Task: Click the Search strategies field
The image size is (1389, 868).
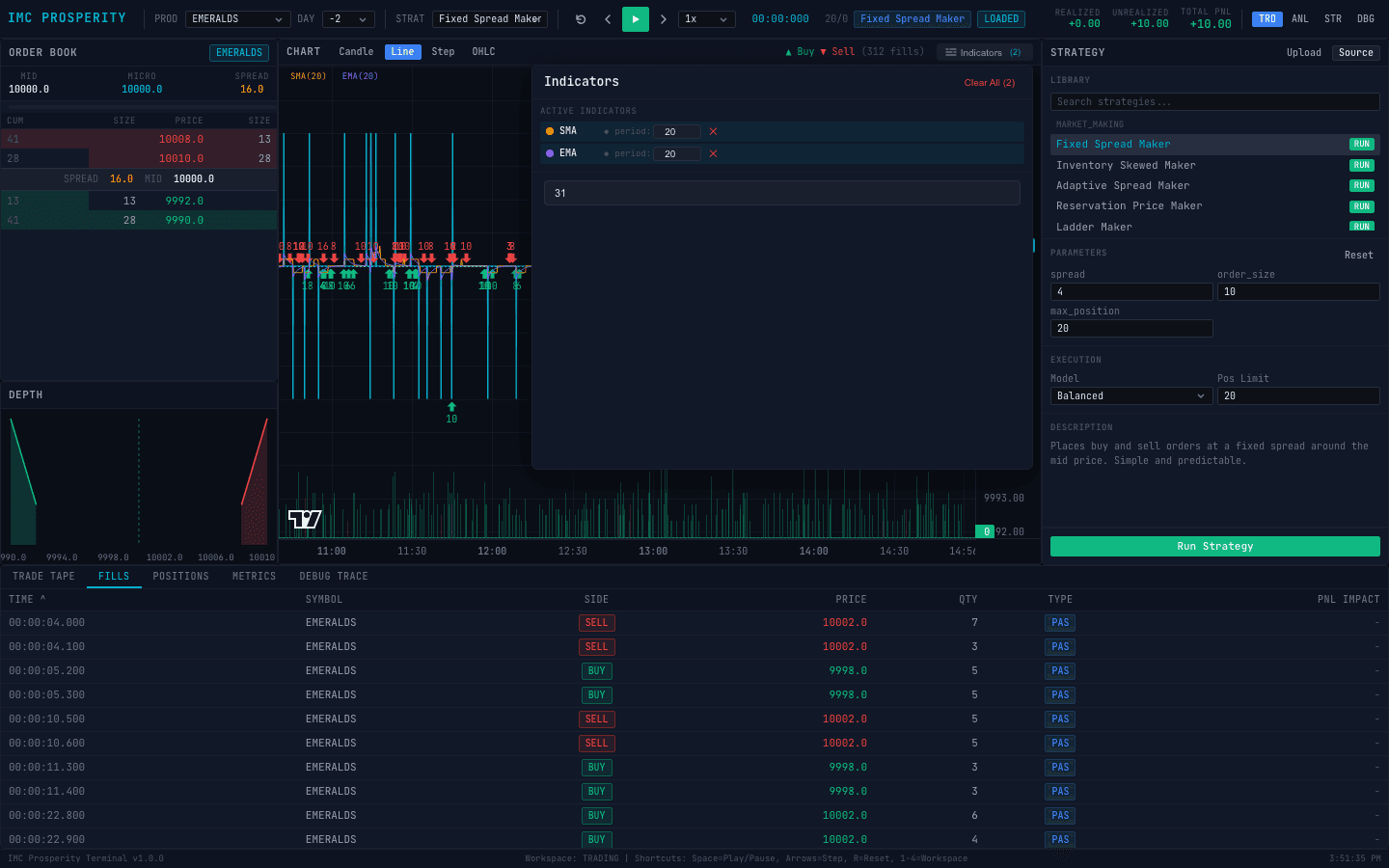Action: pyautogui.click(x=1215, y=101)
